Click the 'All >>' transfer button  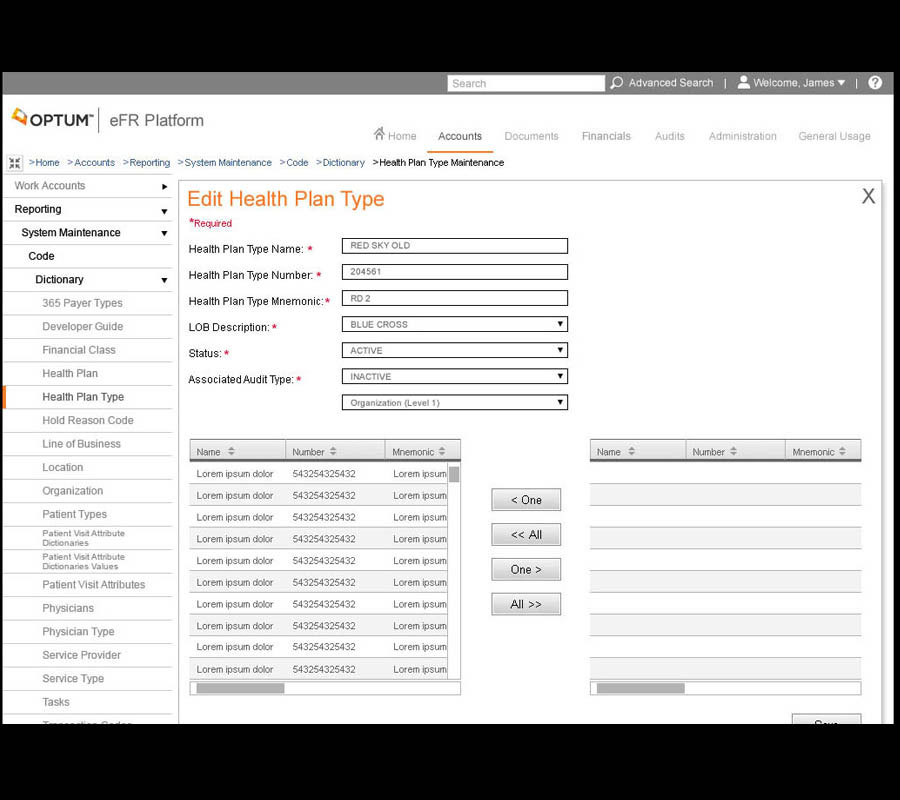tap(526, 604)
